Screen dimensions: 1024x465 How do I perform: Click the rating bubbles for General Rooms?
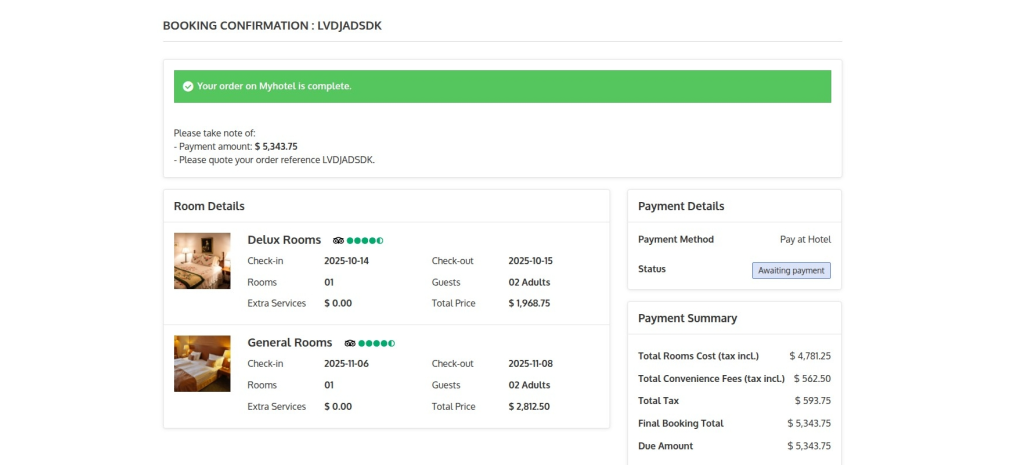377,343
